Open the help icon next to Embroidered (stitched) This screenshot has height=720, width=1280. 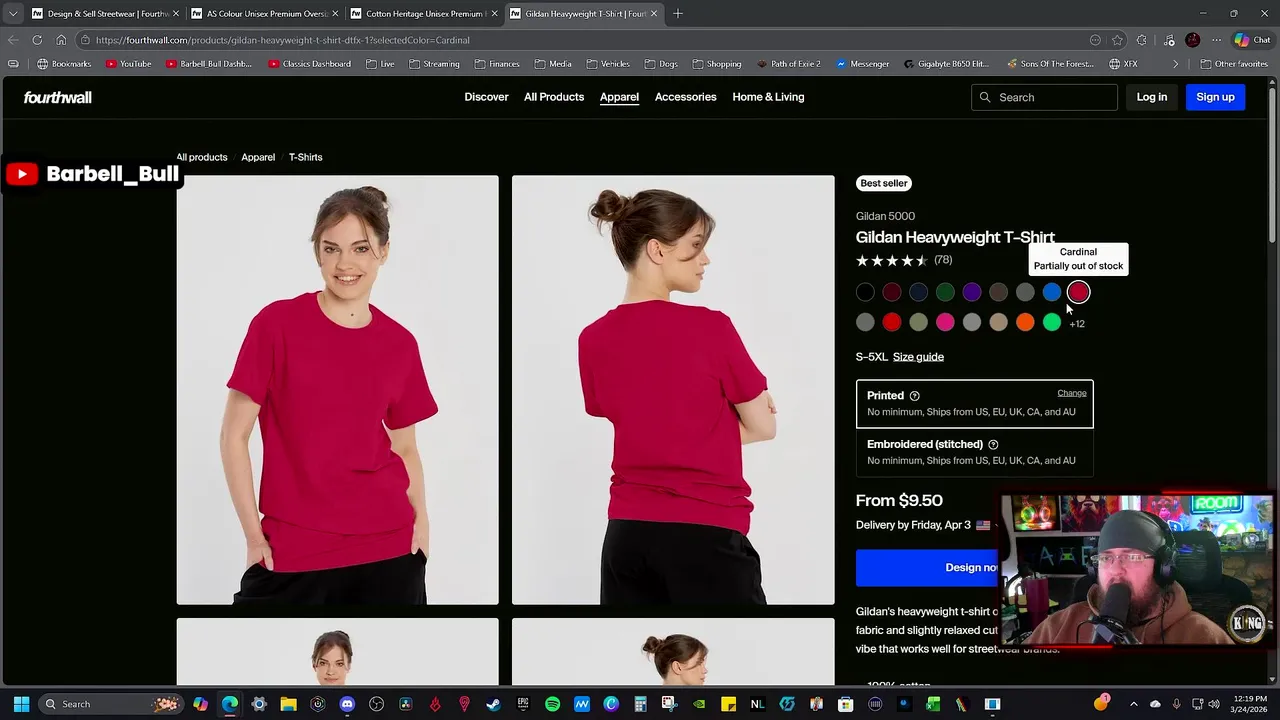993,444
